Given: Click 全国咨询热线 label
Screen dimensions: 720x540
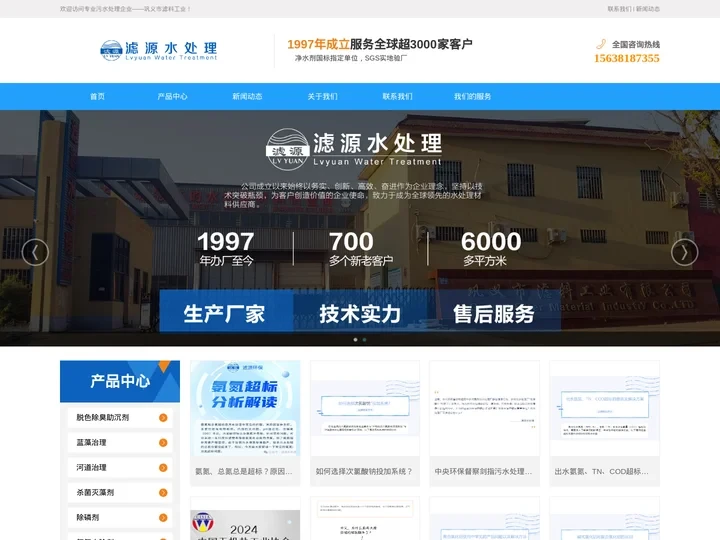Looking at the screenshot, I should coord(636,45).
